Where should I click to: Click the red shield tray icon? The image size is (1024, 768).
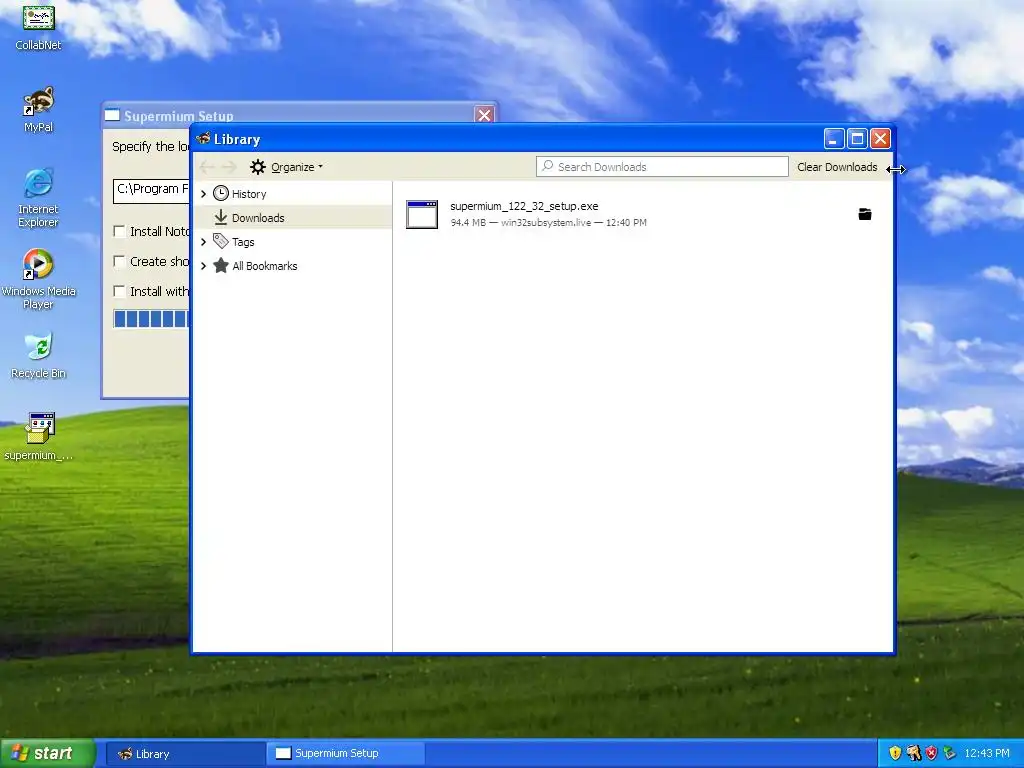(931, 753)
